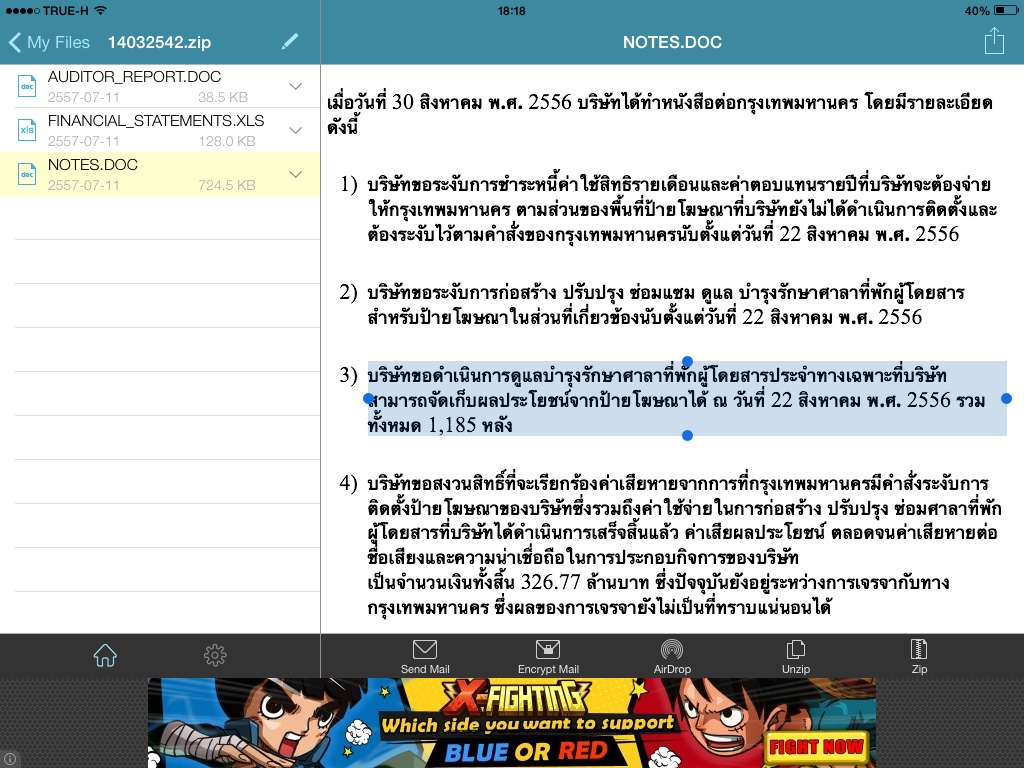Expand options for AUDITOR_REPORT.DOC

(x=296, y=86)
